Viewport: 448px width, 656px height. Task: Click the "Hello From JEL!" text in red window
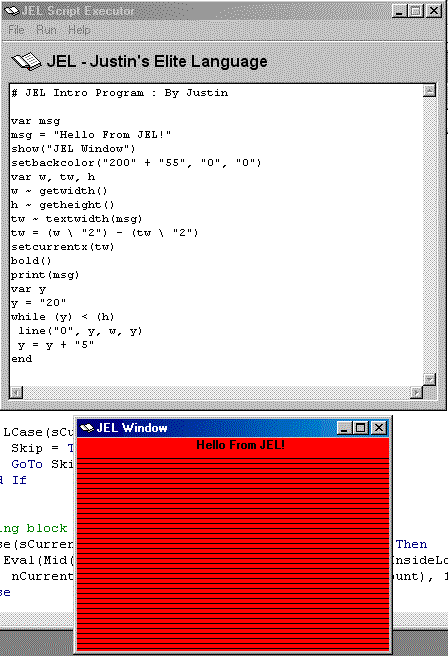point(241,445)
